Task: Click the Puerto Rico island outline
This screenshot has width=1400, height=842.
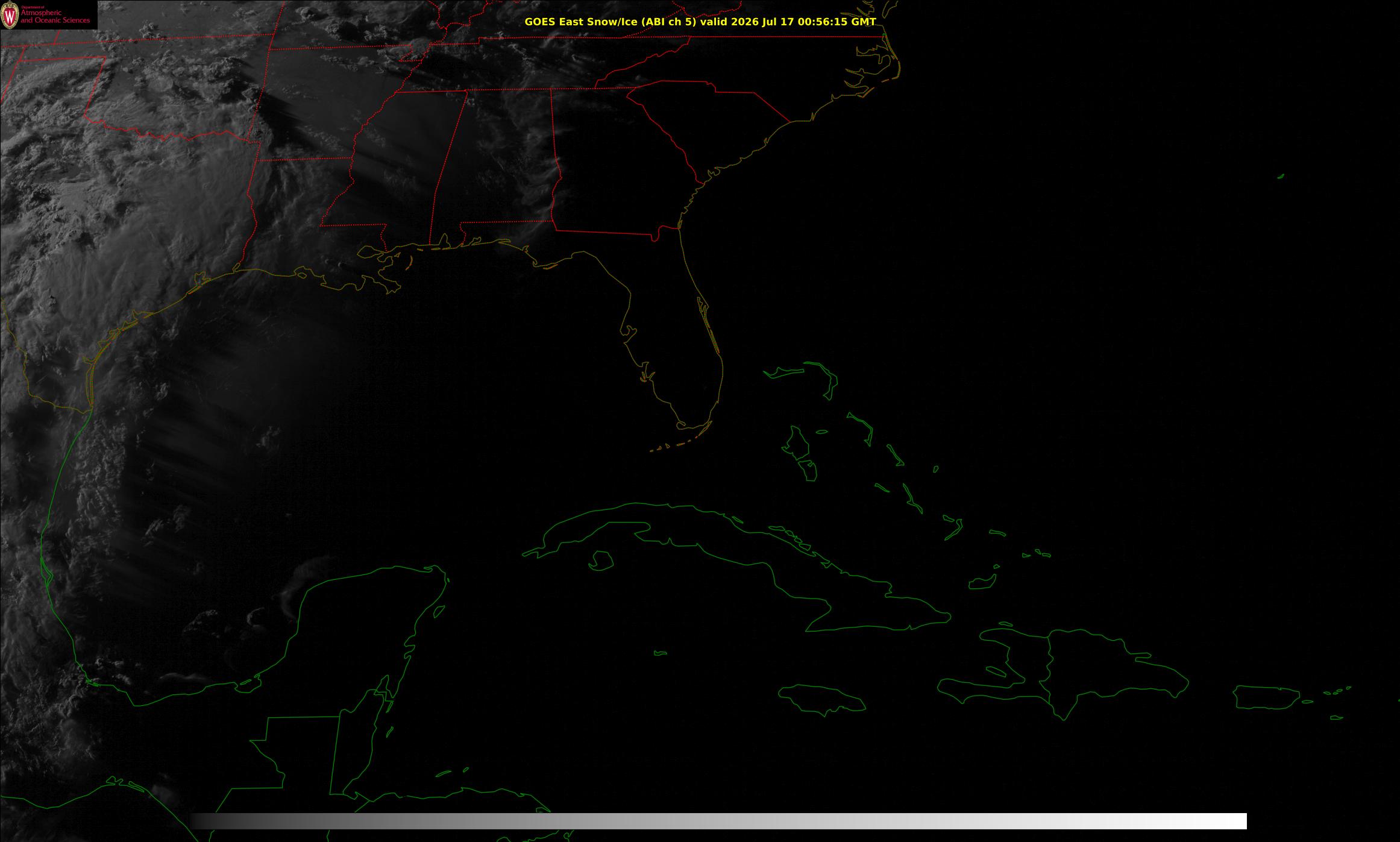Action: (1266, 698)
